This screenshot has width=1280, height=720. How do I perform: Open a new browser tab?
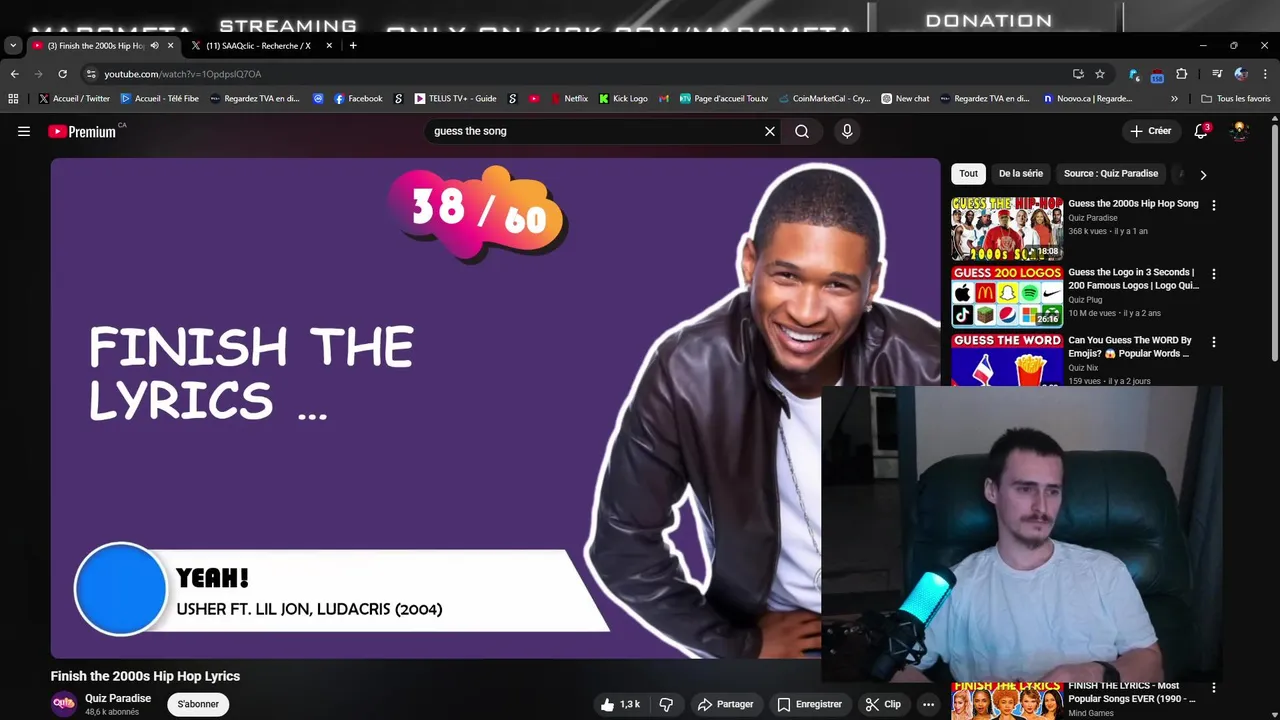[x=353, y=45]
